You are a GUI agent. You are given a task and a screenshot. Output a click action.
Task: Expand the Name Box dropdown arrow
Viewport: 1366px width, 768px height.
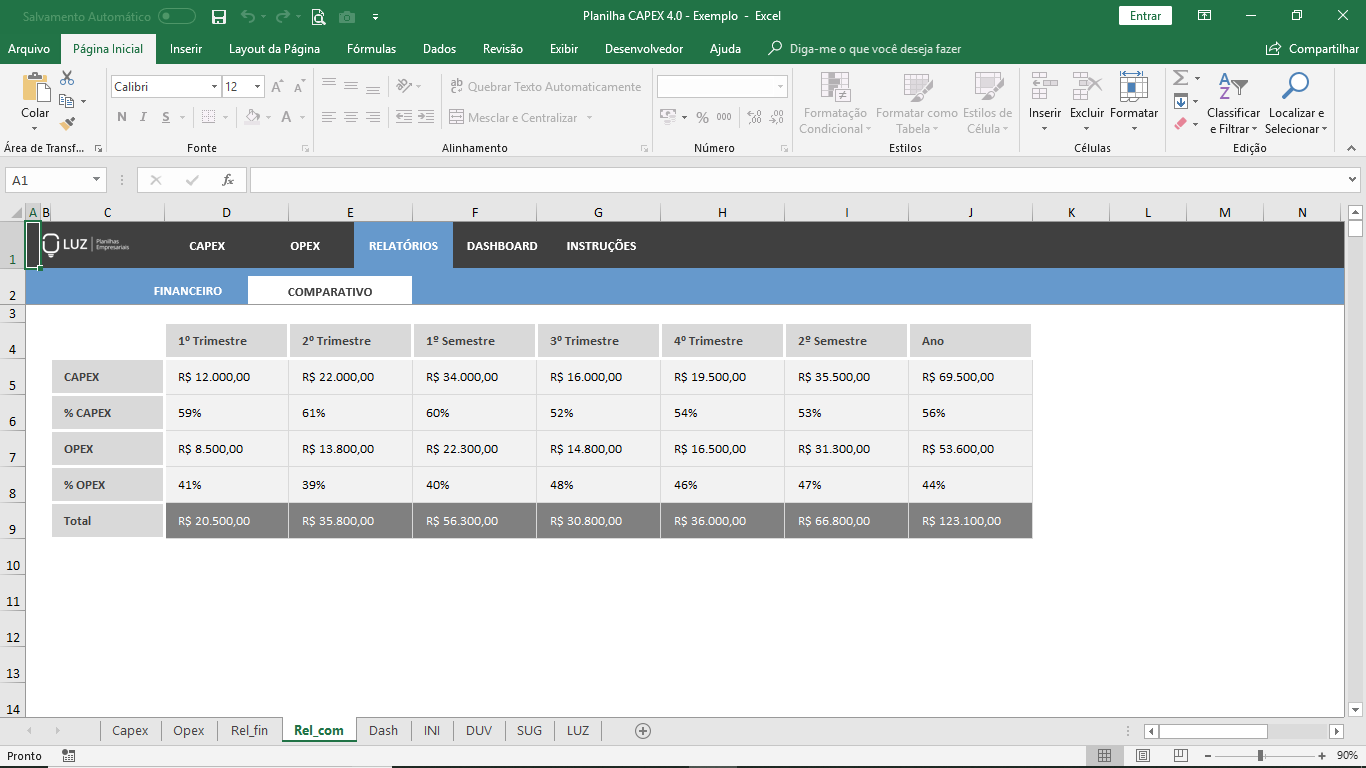[97, 180]
